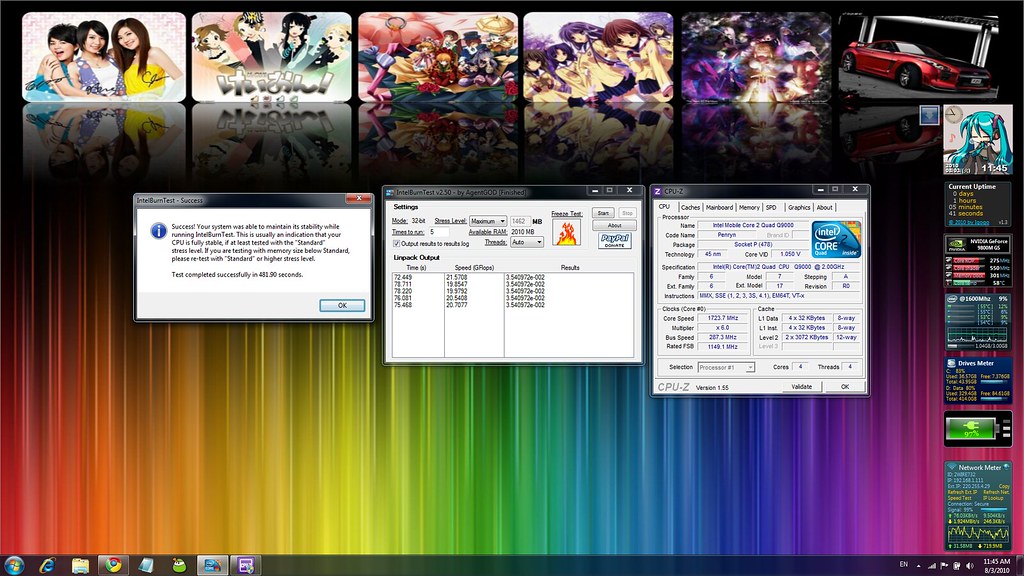This screenshot has height=576, width=1024.
Task: Click the EN language indicator
Action: point(904,564)
